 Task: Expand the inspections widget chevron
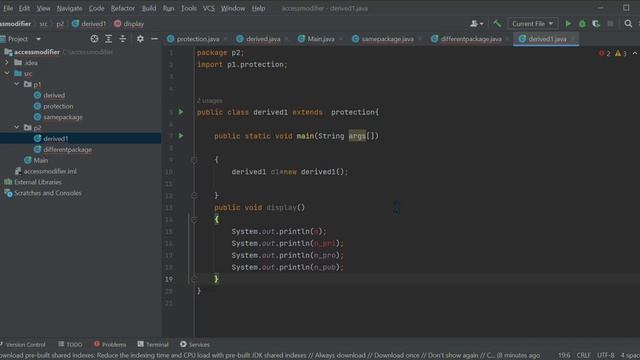[x=635, y=53]
